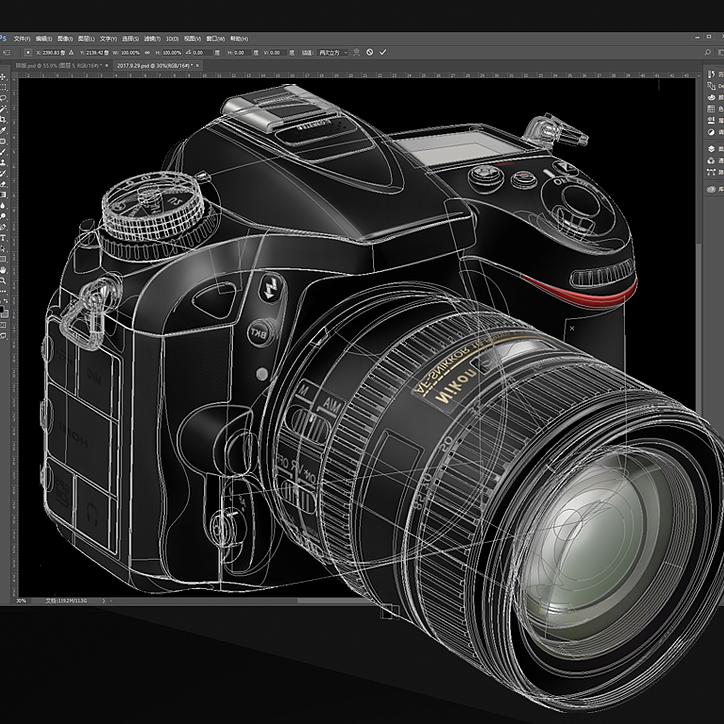Open the 文件 (File) menu
The image size is (724, 724).
22,38
